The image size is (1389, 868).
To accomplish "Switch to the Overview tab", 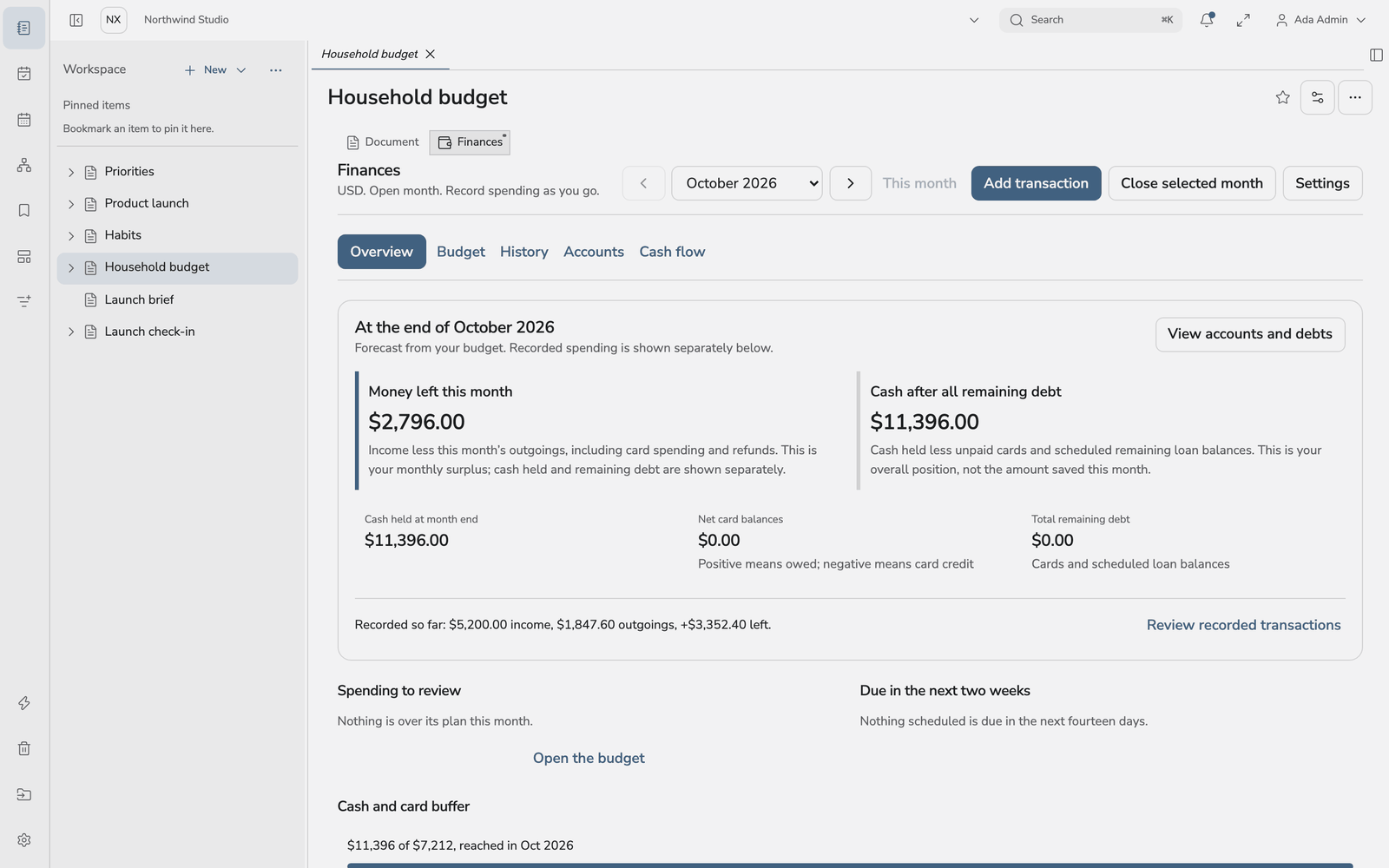I will pos(382,252).
